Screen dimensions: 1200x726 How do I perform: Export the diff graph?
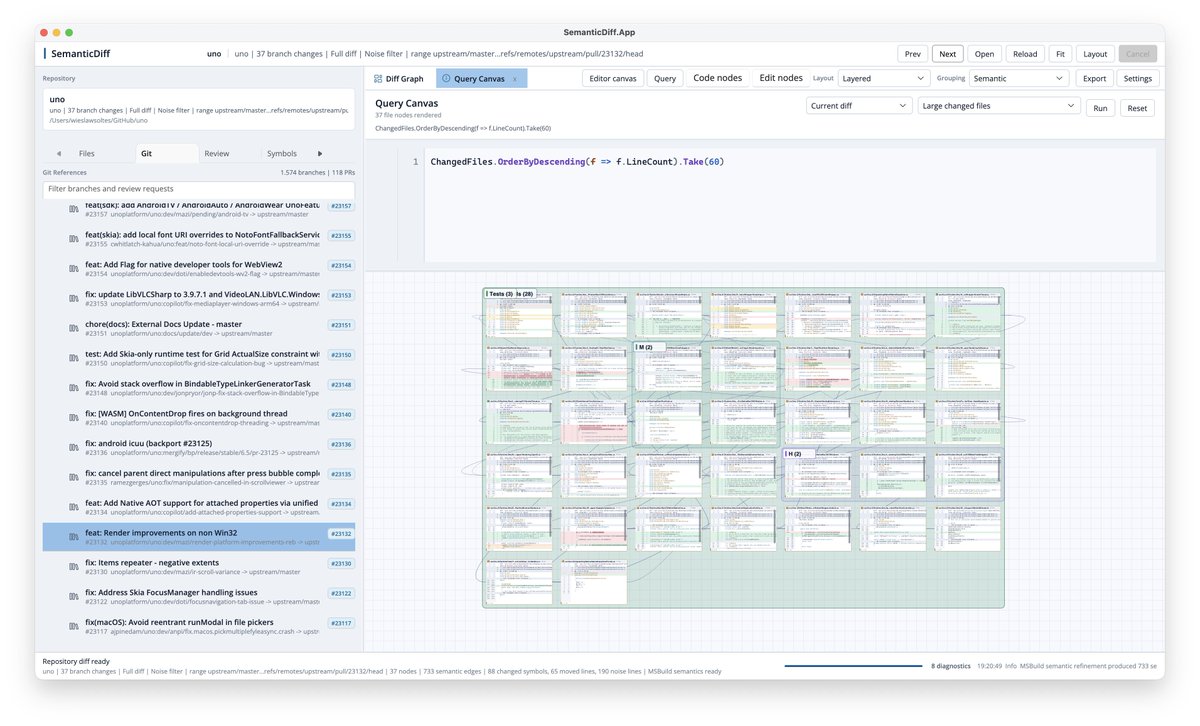[1095, 78]
